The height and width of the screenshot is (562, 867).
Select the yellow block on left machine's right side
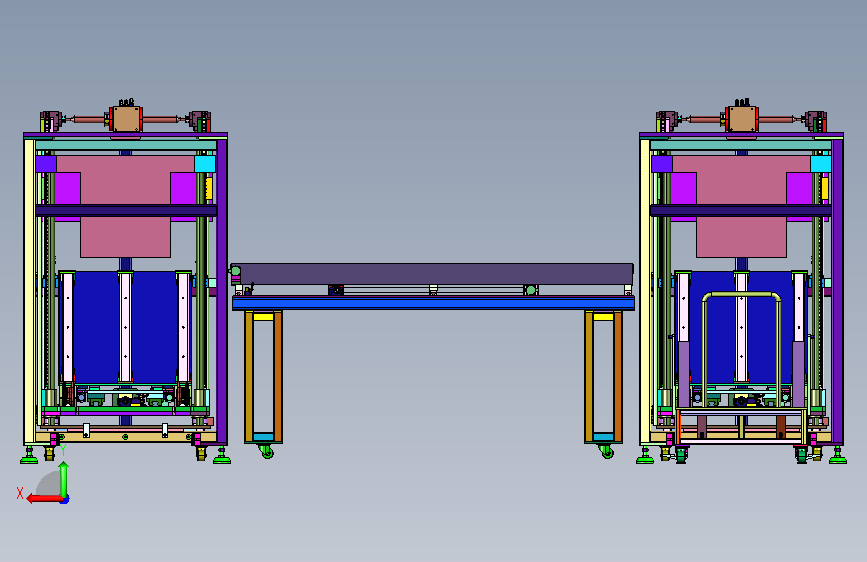pyautogui.click(x=209, y=188)
